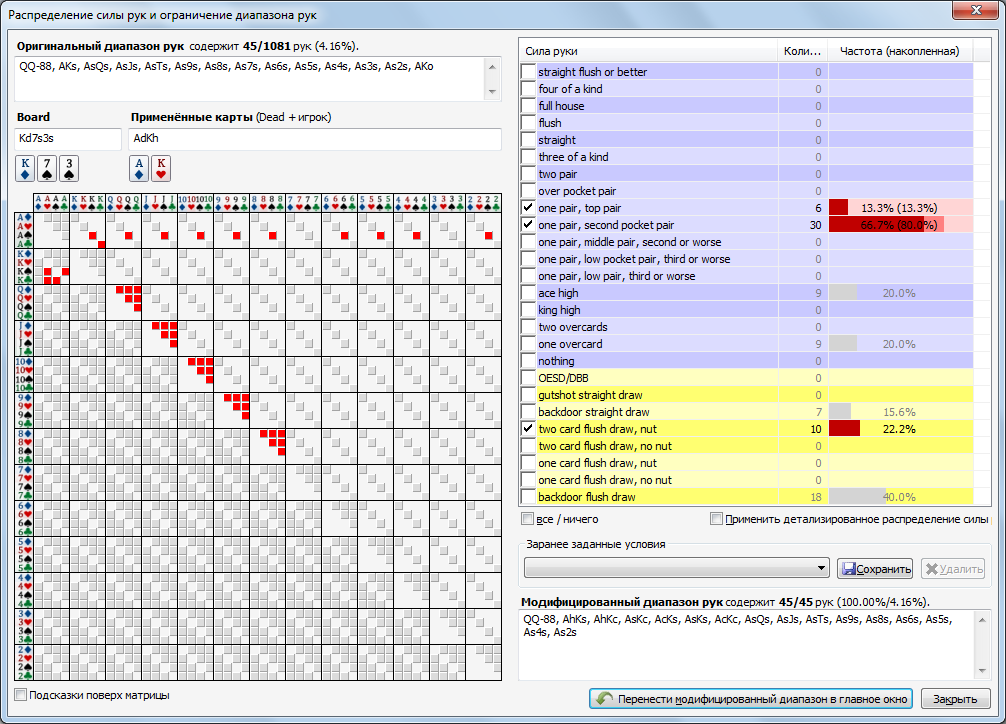Select the 'gutshot straight draw' row text
The image size is (1006, 724).
(590, 395)
